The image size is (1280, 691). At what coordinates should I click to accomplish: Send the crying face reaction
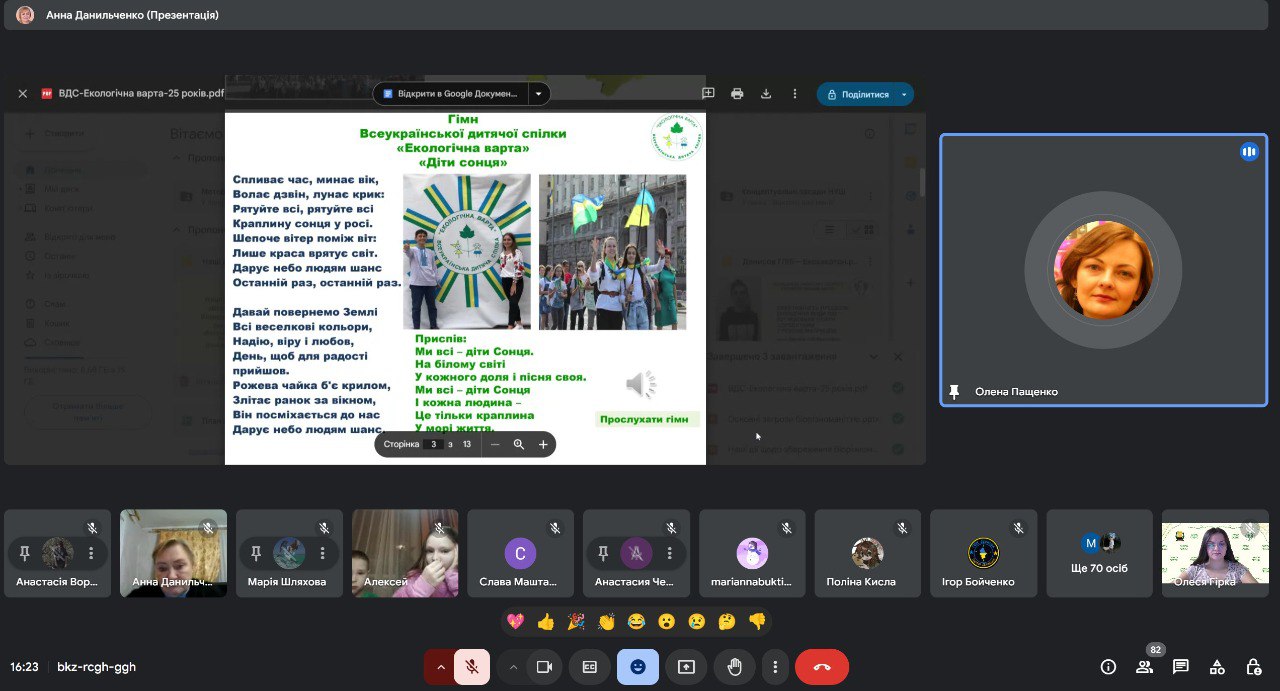tap(697, 621)
